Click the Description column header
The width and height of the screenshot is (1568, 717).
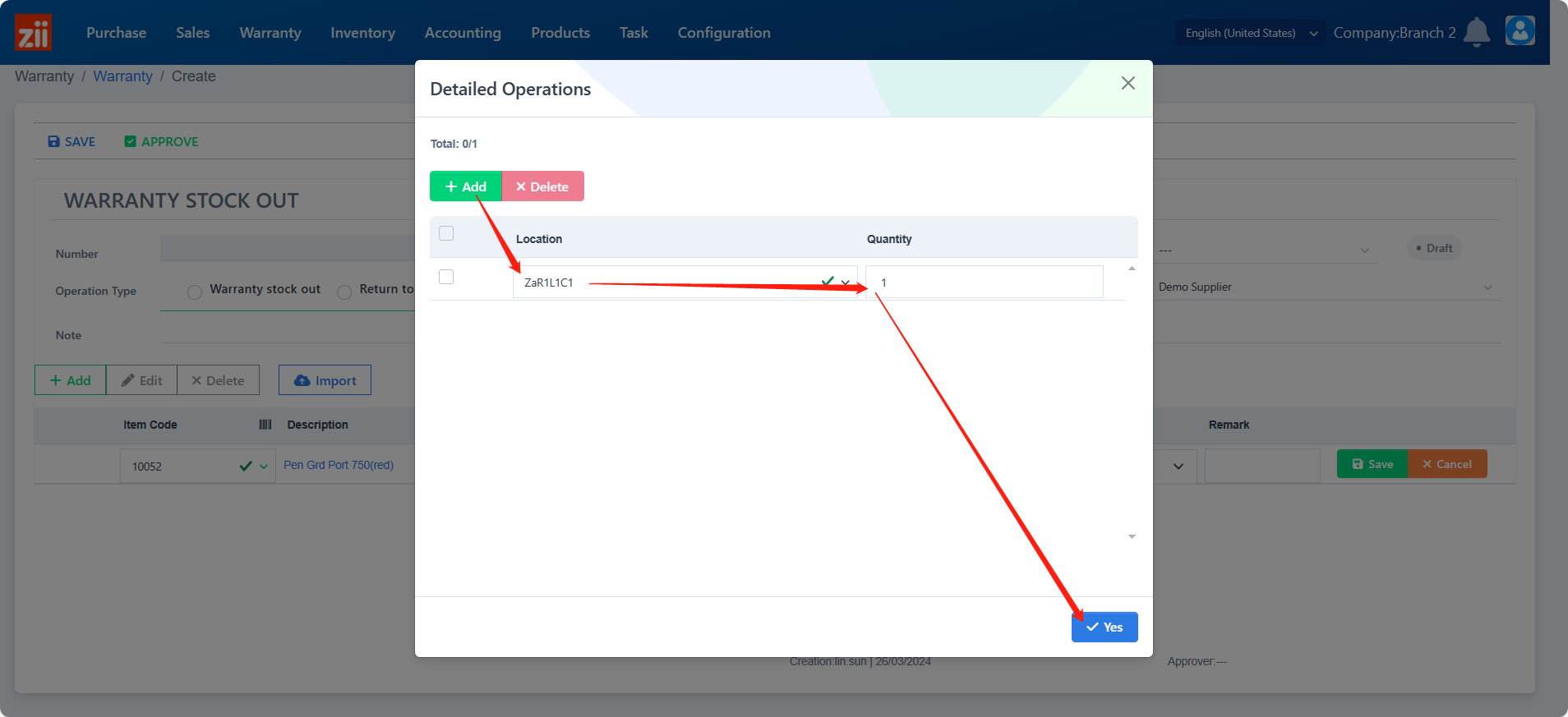(x=317, y=425)
